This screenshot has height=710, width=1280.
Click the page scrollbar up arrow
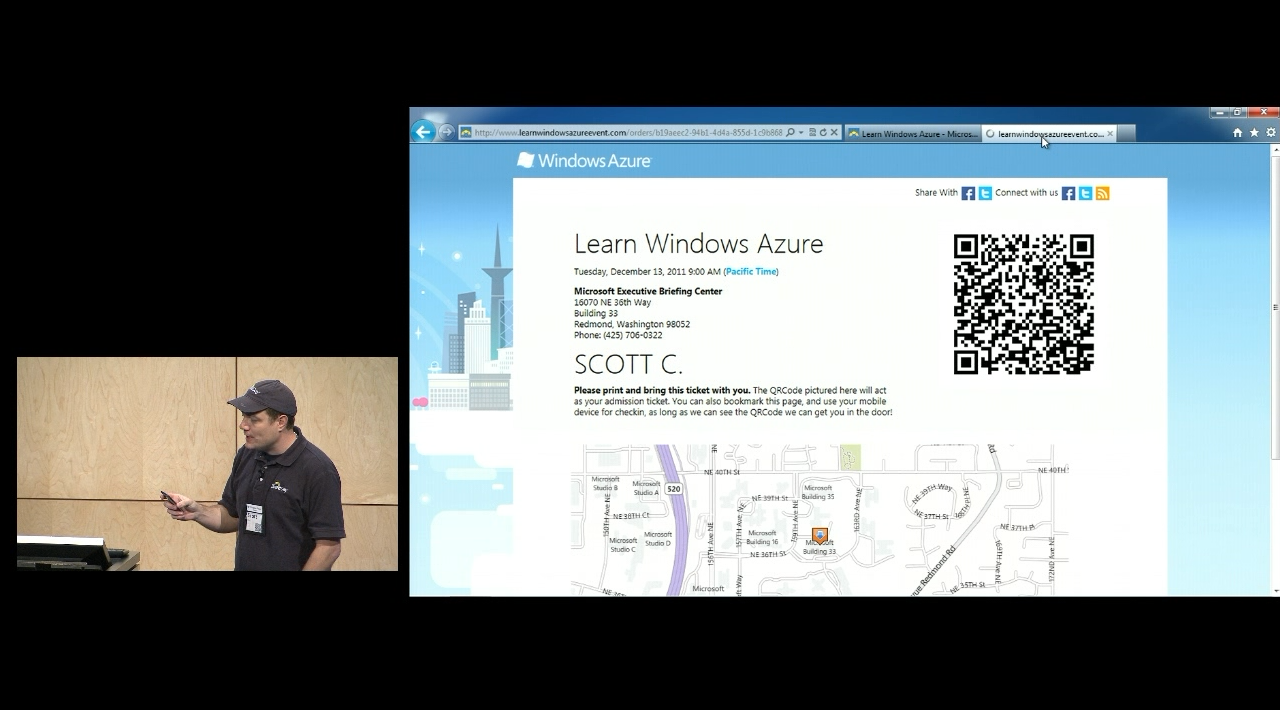point(1275,150)
